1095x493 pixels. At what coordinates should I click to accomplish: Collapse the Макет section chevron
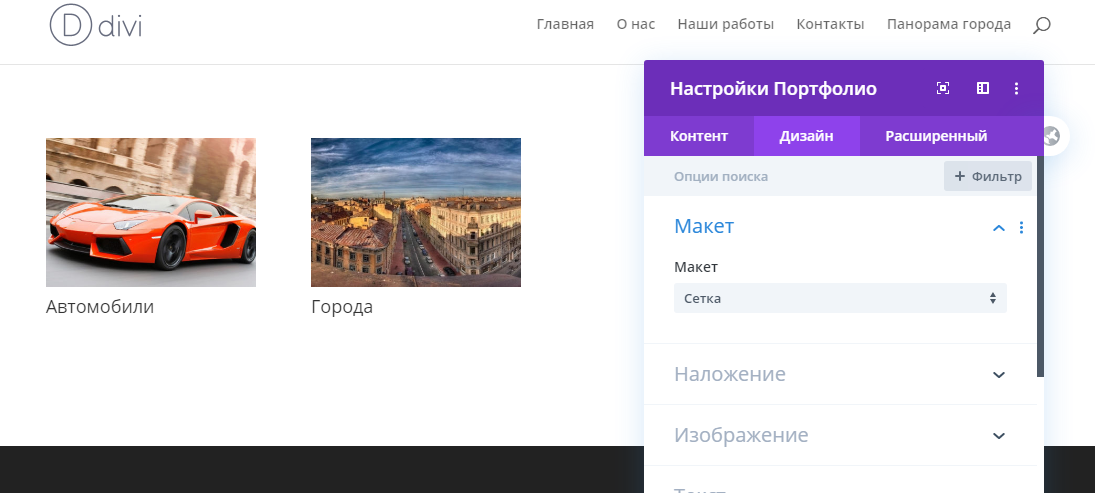pyautogui.click(x=999, y=228)
